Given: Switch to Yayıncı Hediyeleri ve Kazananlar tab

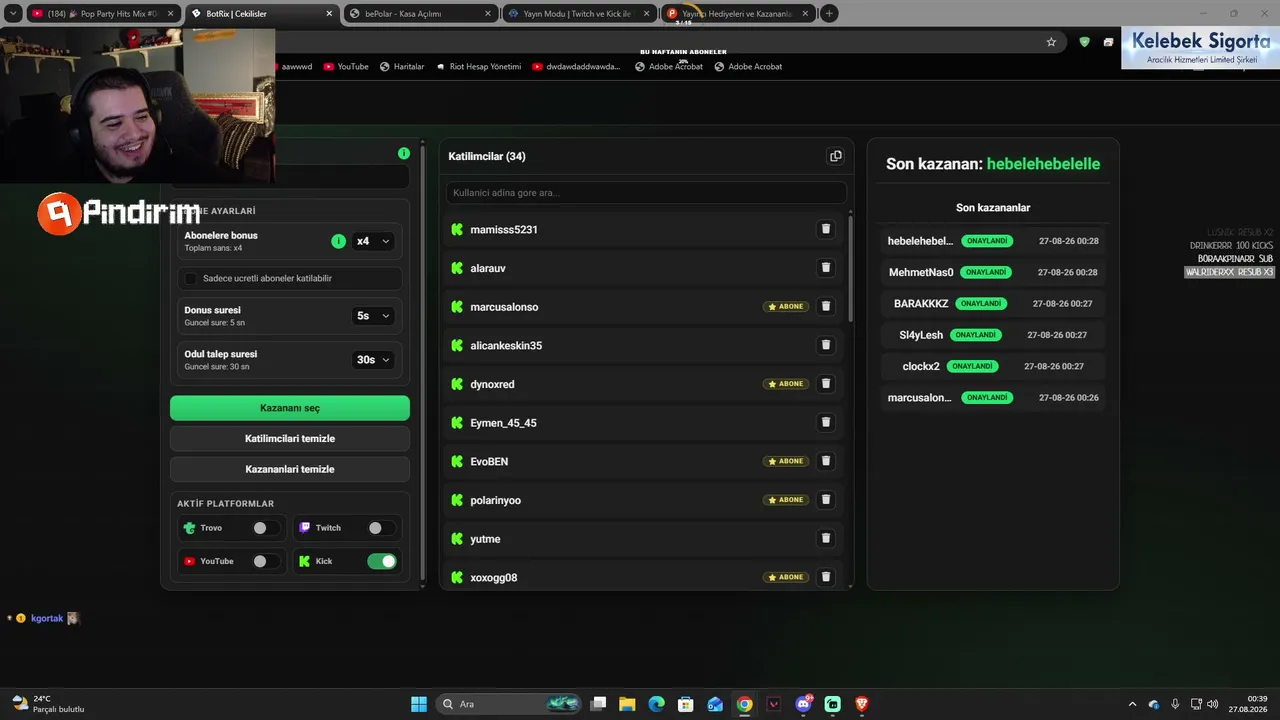Looking at the screenshot, I should coord(737,14).
